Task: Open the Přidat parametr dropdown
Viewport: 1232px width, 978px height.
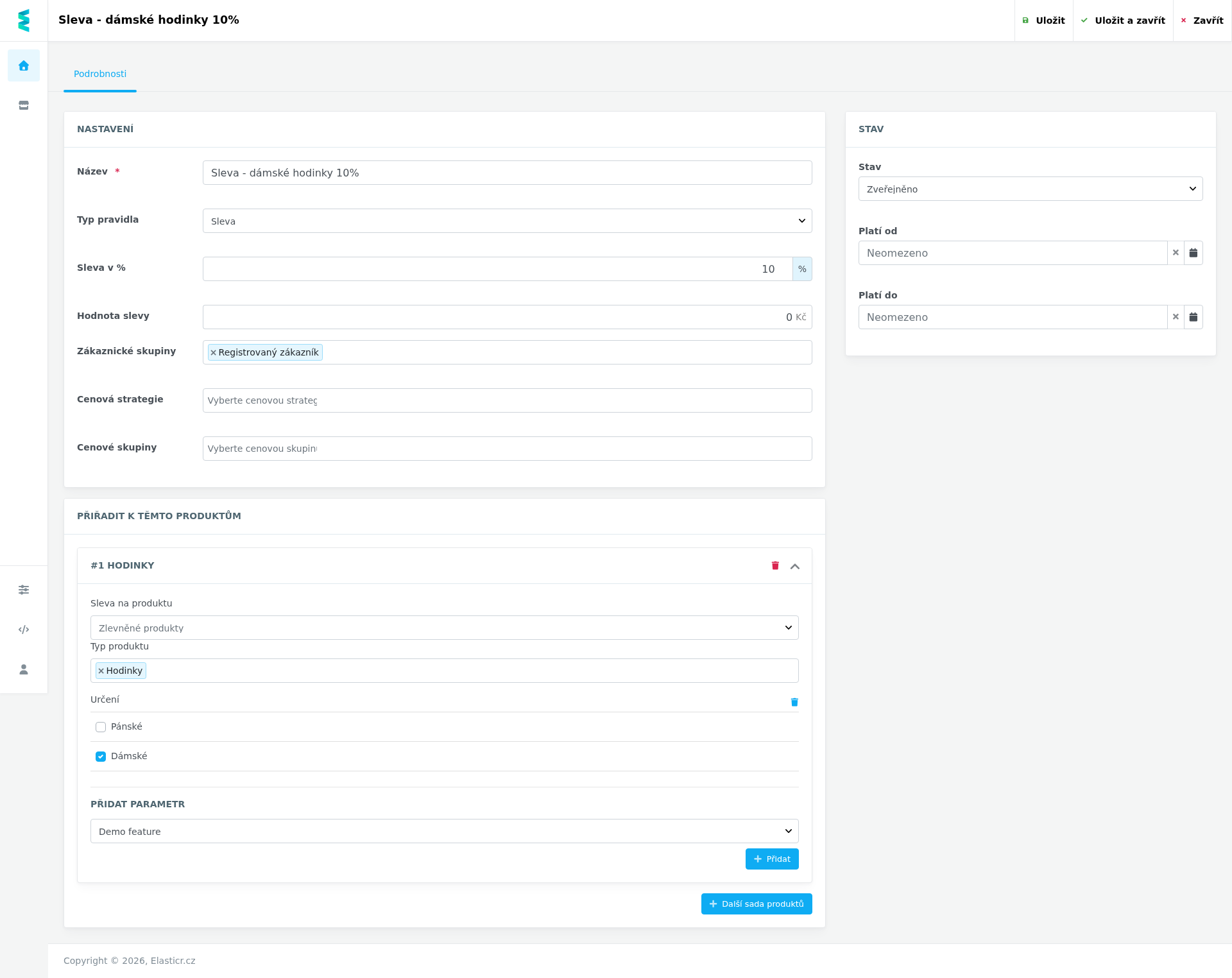Action: coord(445,831)
